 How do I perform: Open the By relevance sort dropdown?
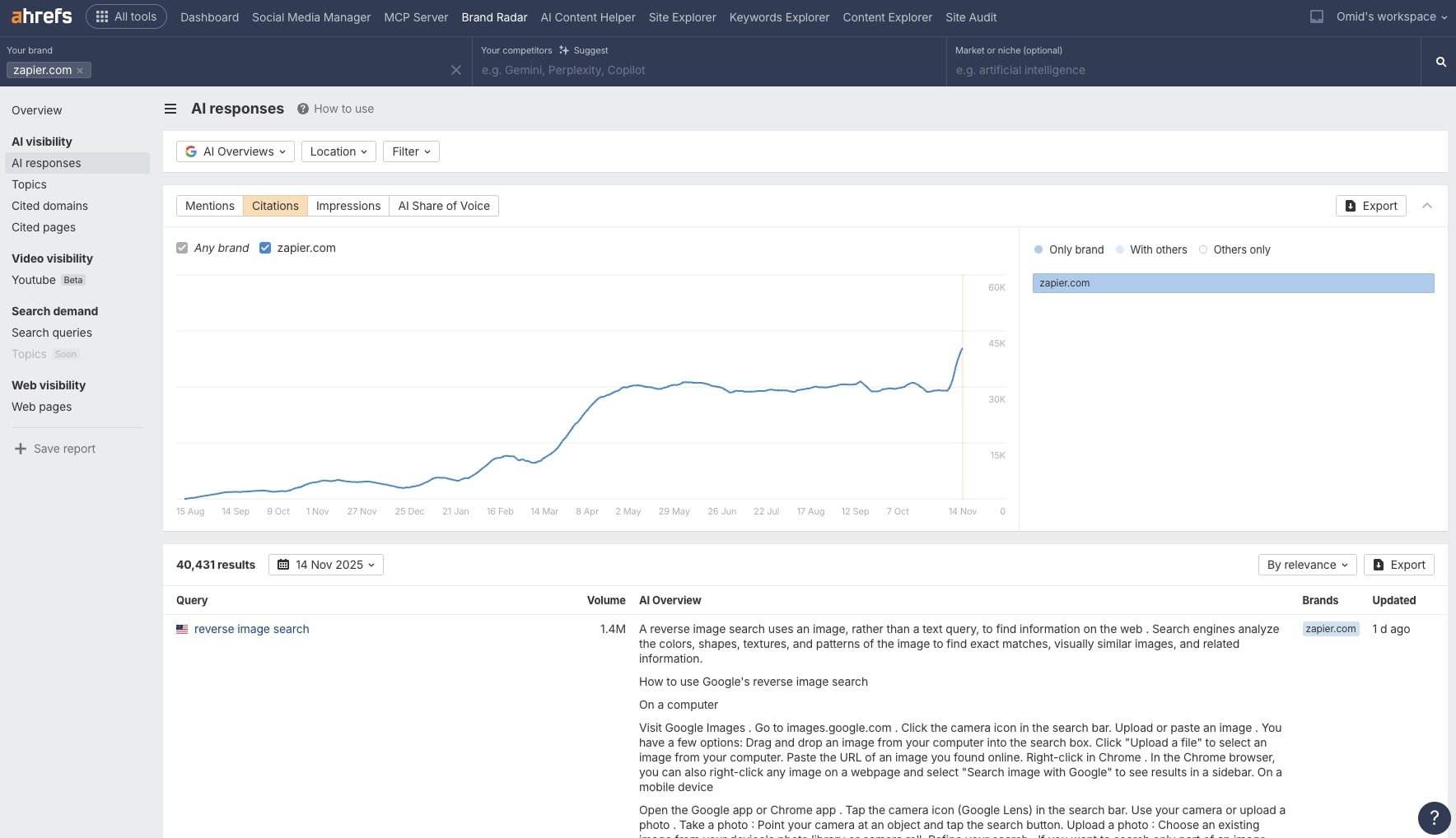pyautogui.click(x=1308, y=565)
